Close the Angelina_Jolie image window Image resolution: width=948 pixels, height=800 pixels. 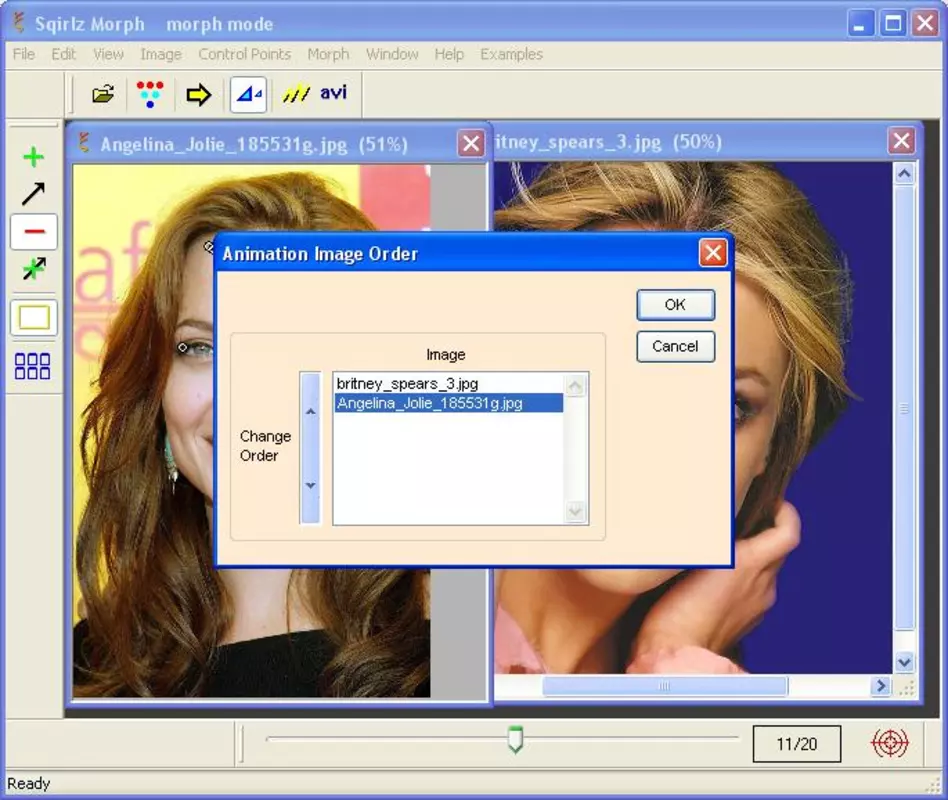point(471,144)
